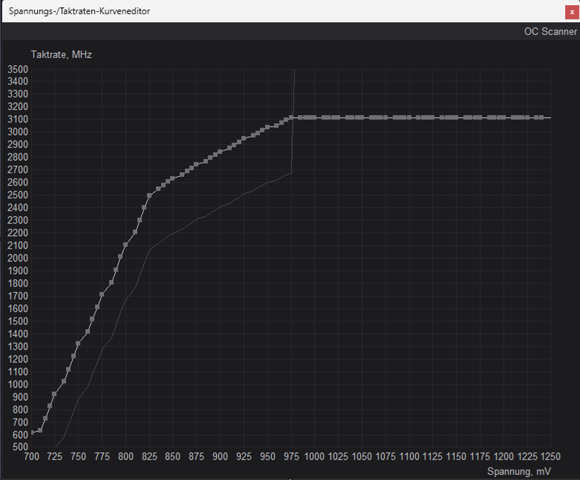This screenshot has width=580, height=480.
Task: Select the flat curve point at 1200 mV
Action: coord(503,118)
